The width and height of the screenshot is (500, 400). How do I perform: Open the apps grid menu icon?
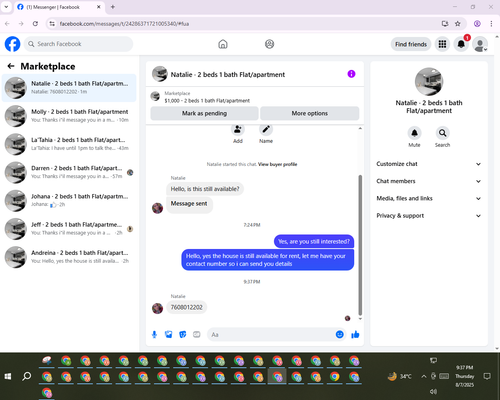click(442, 44)
